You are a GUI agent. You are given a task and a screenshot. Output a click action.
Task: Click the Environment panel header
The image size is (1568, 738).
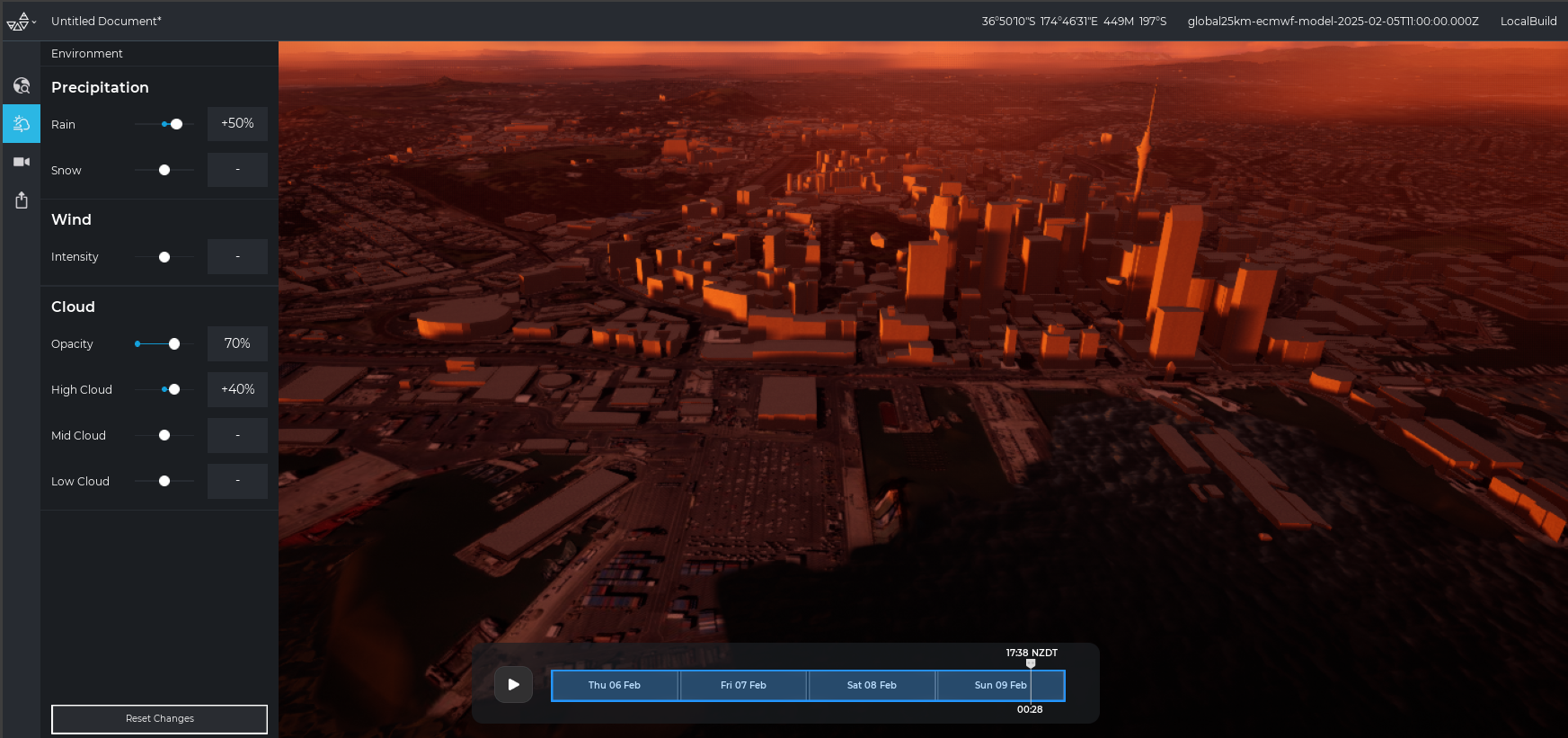click(87, 54)
